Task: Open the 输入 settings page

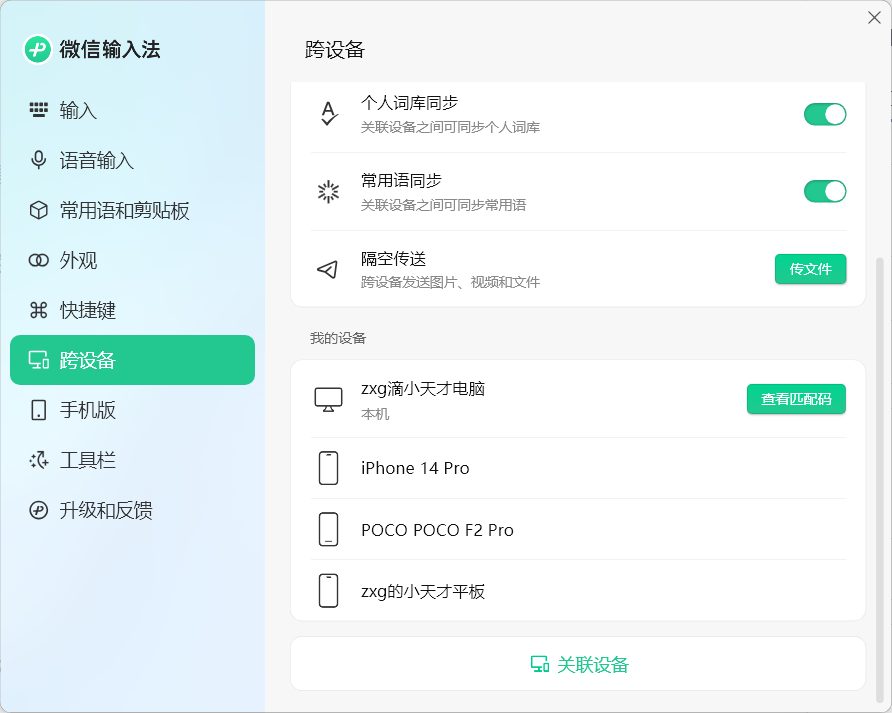Action: coord(133,110)
